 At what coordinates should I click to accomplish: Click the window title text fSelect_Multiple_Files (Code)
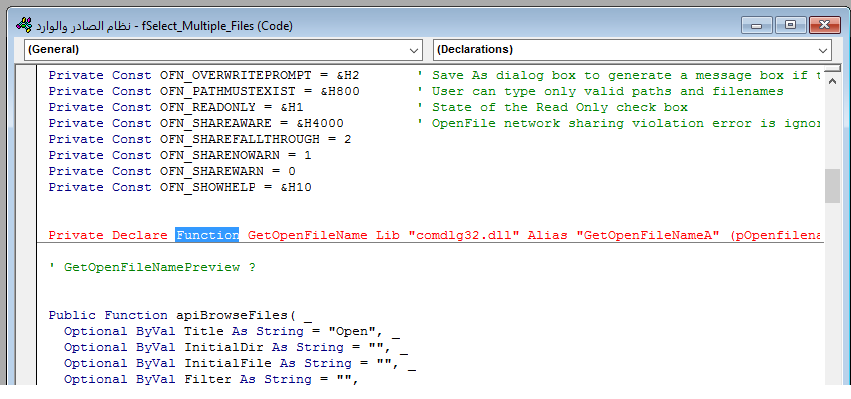coord(217,26)
